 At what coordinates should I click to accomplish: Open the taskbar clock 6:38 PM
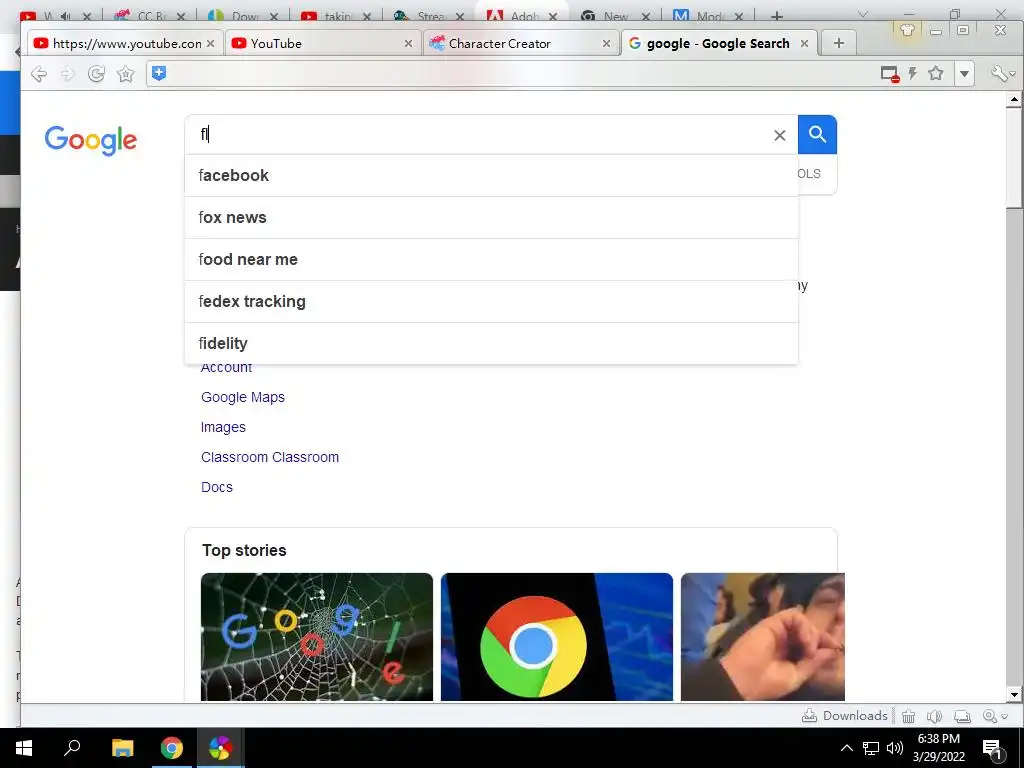938,748
